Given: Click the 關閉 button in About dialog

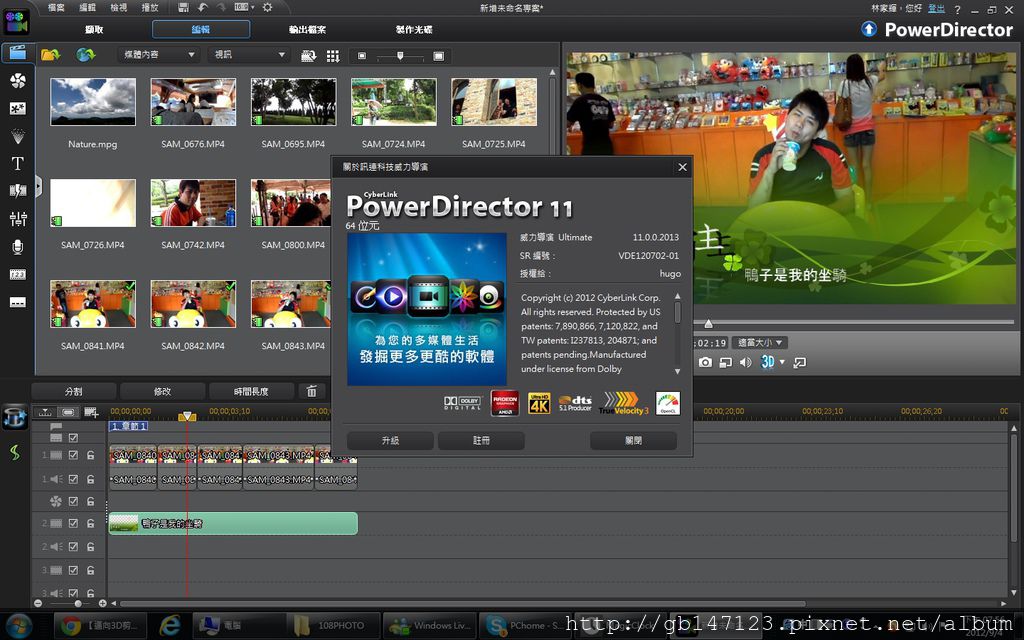Looking at the screenshot, I should click(633, 441).
